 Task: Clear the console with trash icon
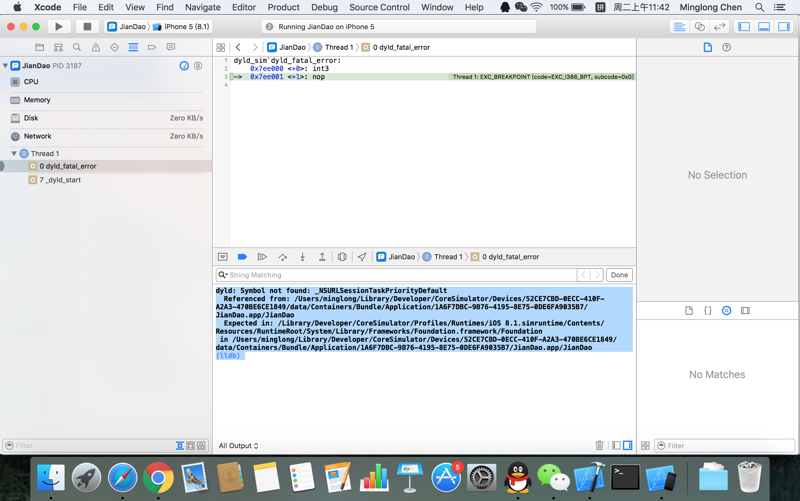pos(599,445)
